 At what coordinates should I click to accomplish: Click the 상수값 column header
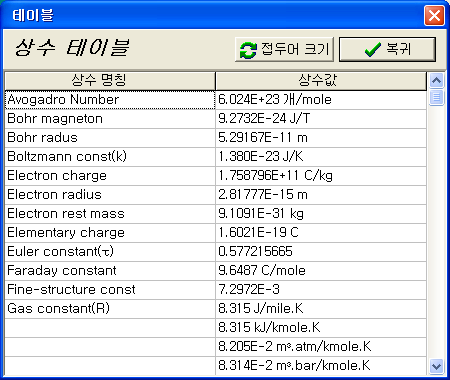(x=321, y=81)
